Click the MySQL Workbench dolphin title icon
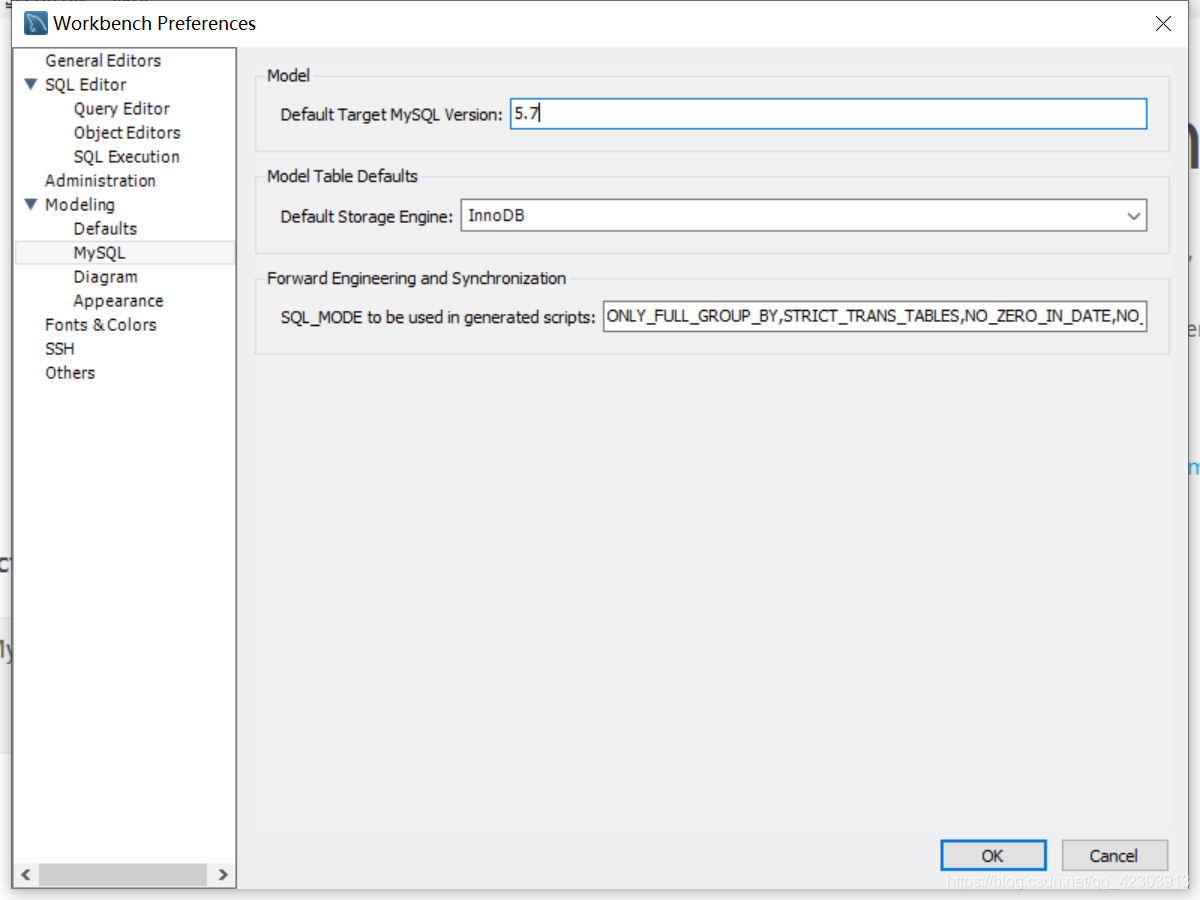The image size is (1200, 900). 36,23
